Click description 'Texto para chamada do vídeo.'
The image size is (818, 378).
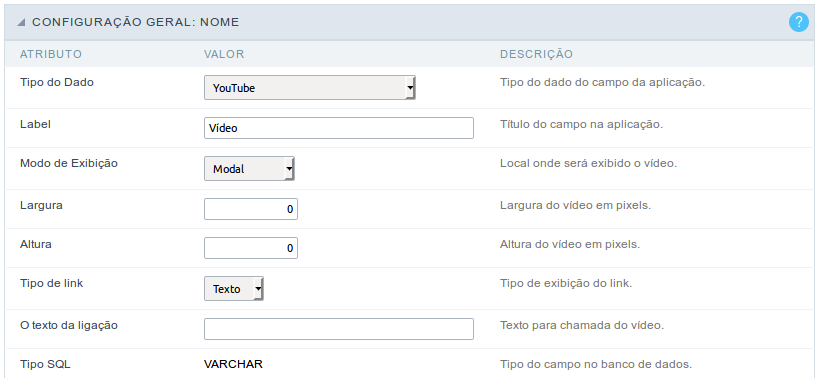pos(582,325)
